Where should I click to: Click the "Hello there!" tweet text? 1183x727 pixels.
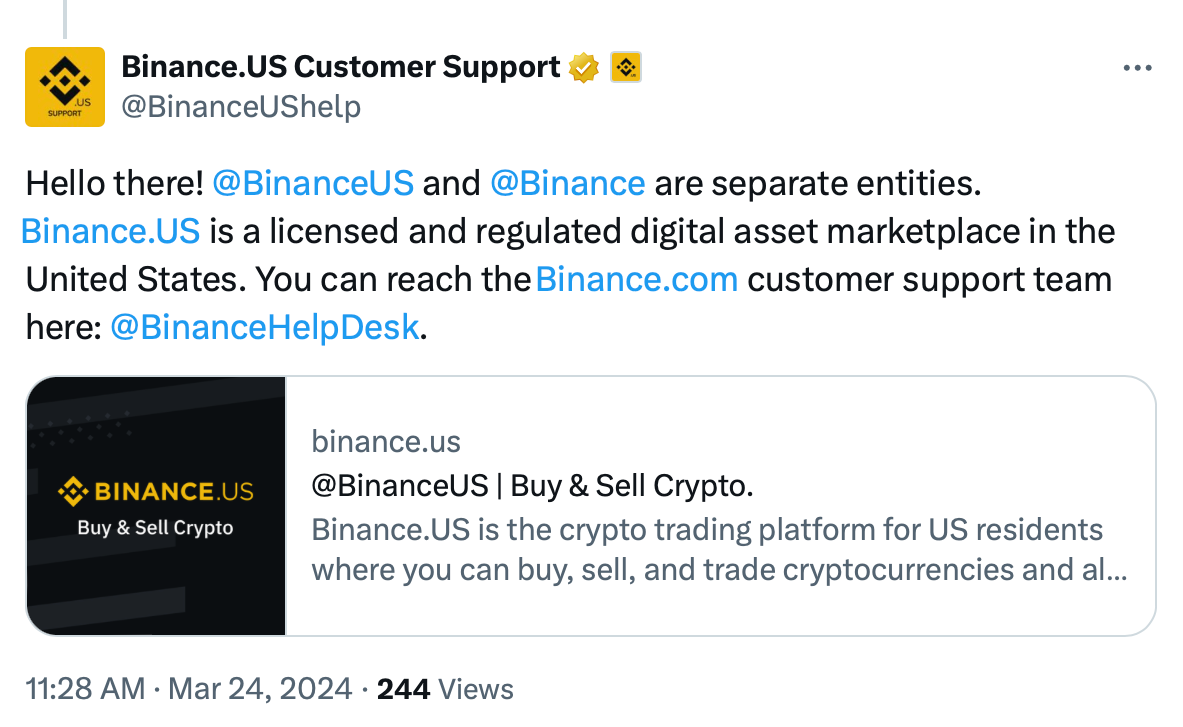coord(115,183)
